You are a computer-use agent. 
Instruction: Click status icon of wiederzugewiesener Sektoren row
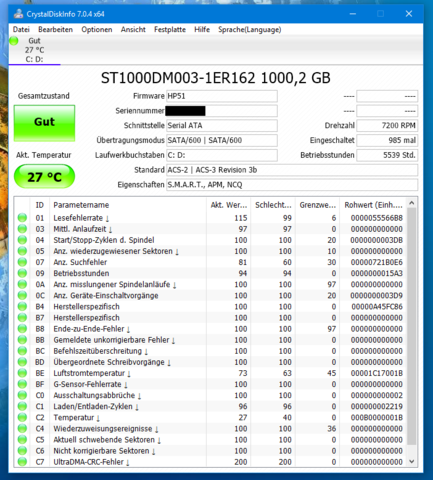[22, 251]
